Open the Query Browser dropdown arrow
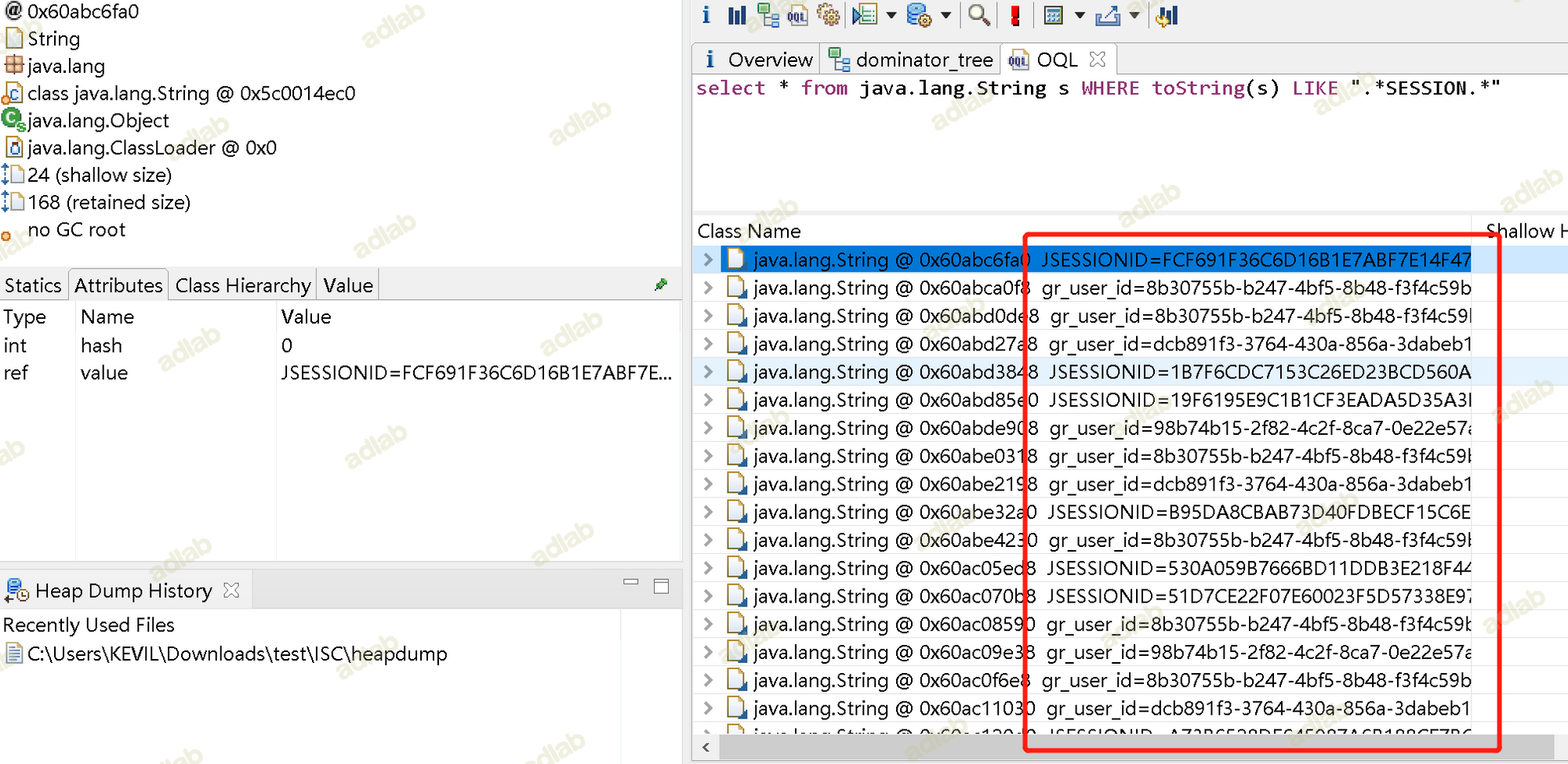The width and height of the screenshot is (1568, 764). click(946, 15)
